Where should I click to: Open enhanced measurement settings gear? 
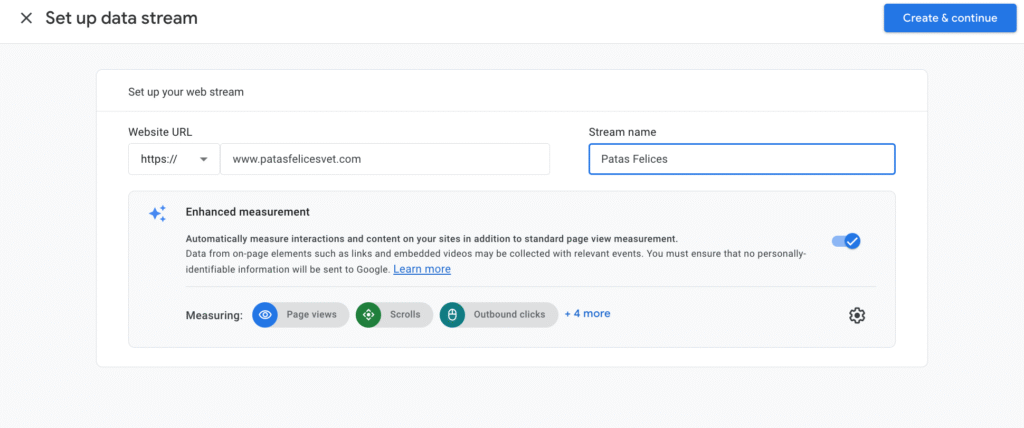[x=857, y=315]
